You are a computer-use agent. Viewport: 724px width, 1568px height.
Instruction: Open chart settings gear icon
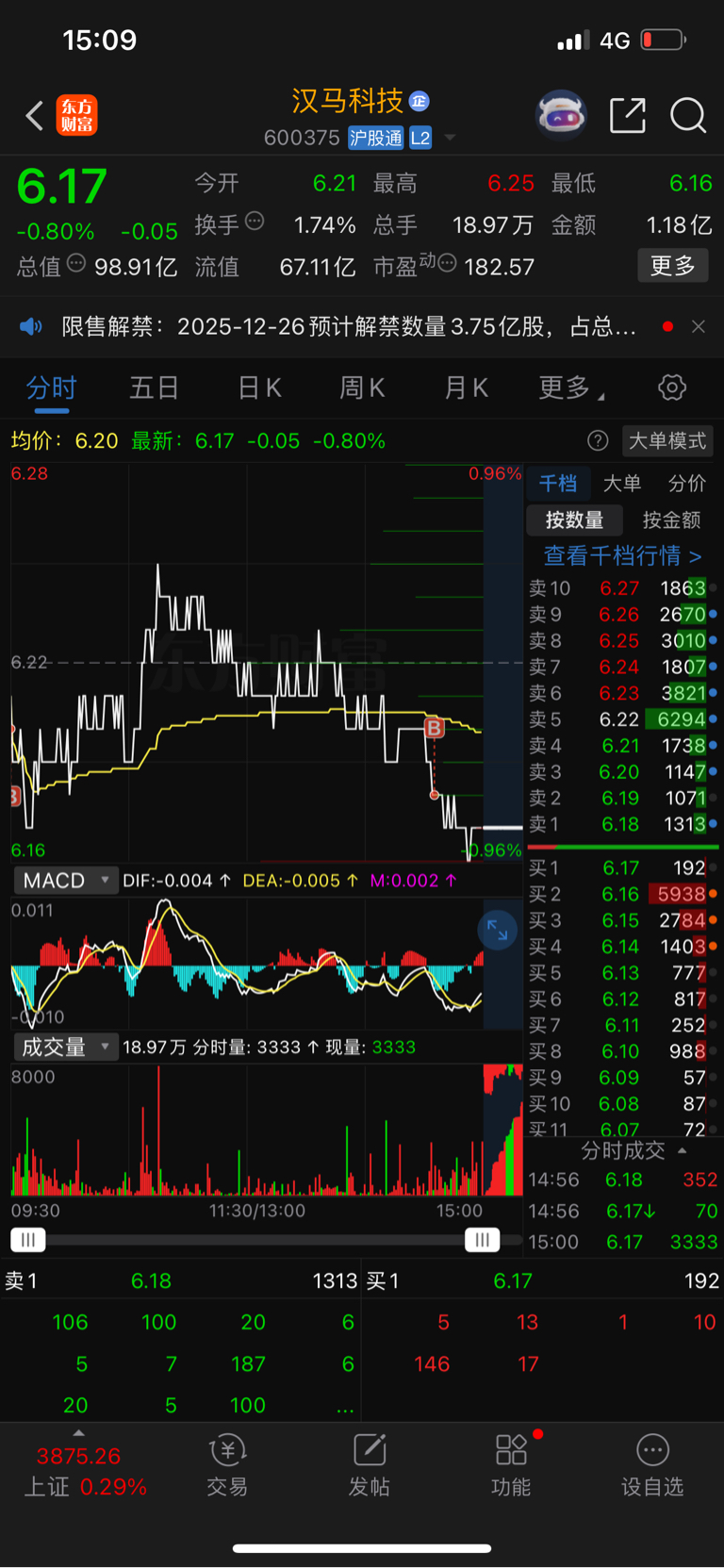(672, 388)
